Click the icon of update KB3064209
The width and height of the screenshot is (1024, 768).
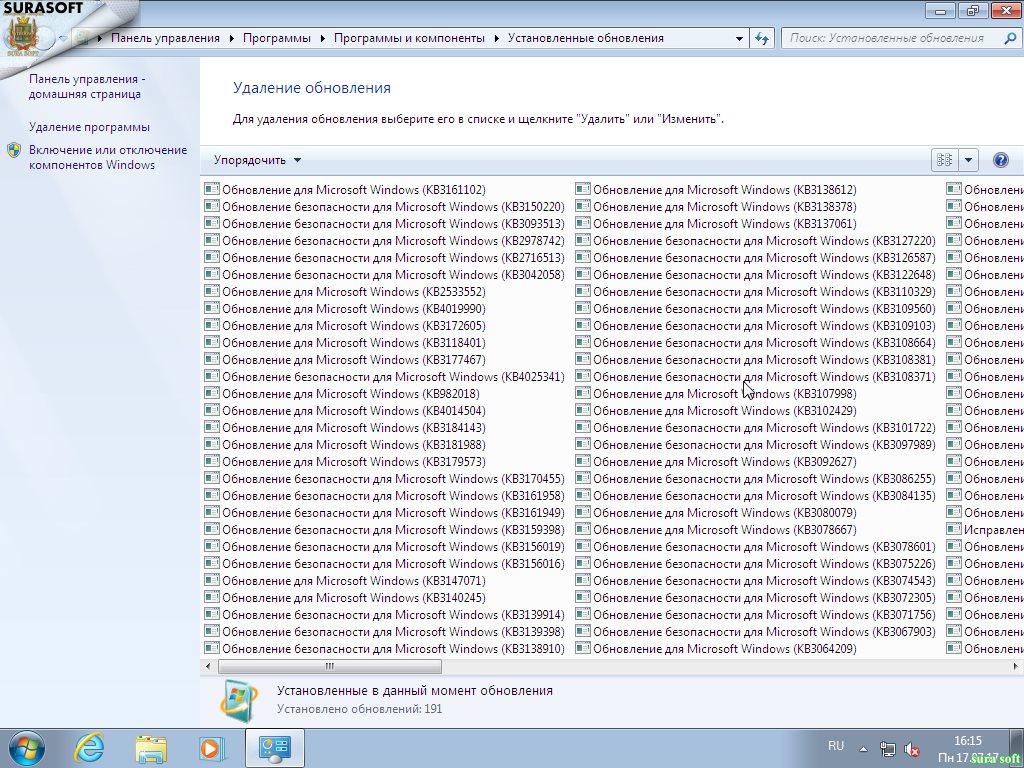click(583, 648)
